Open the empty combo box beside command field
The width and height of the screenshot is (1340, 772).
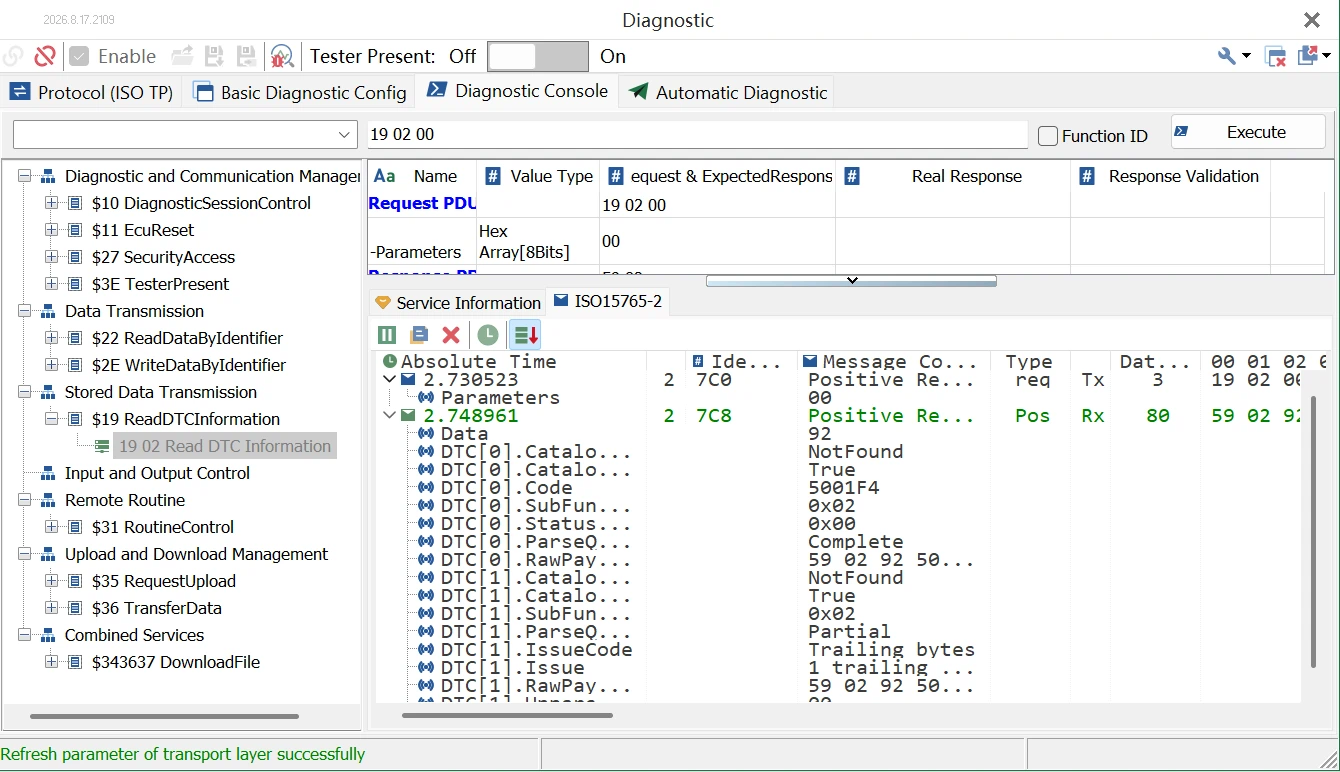pyautogui.click(x=185, y=134)
